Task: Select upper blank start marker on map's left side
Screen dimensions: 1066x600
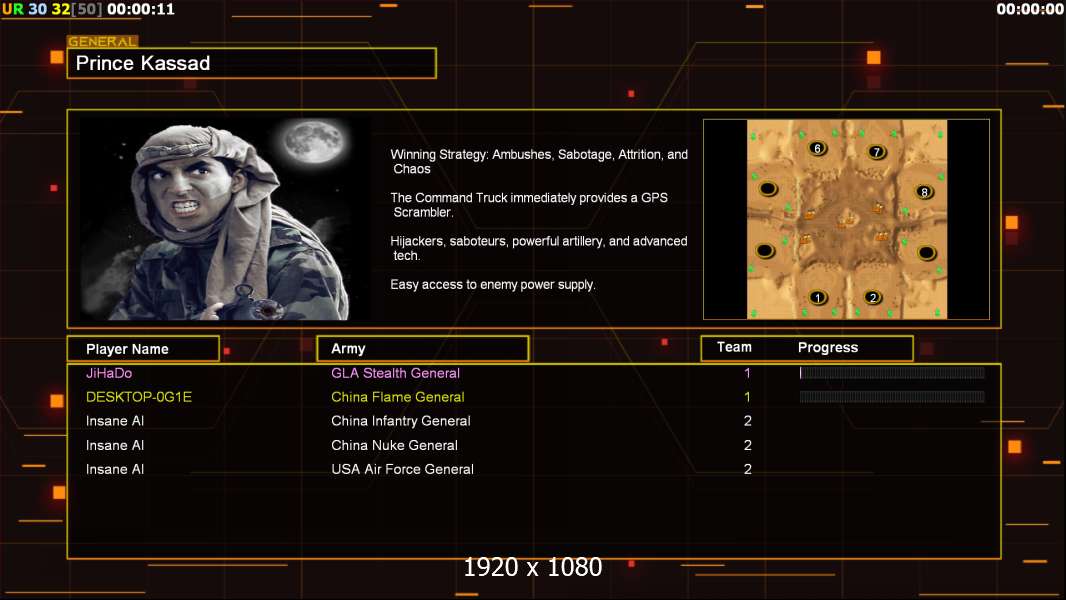Action: point(768,188)
